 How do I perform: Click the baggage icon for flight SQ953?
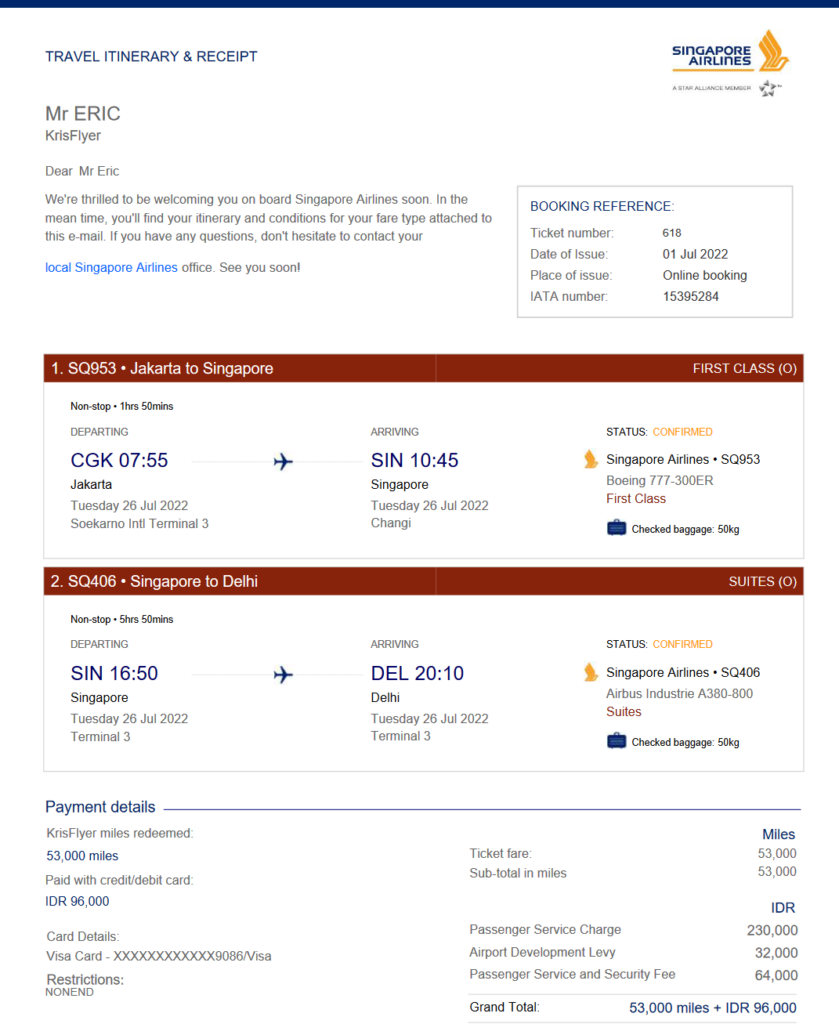[616, 528]
